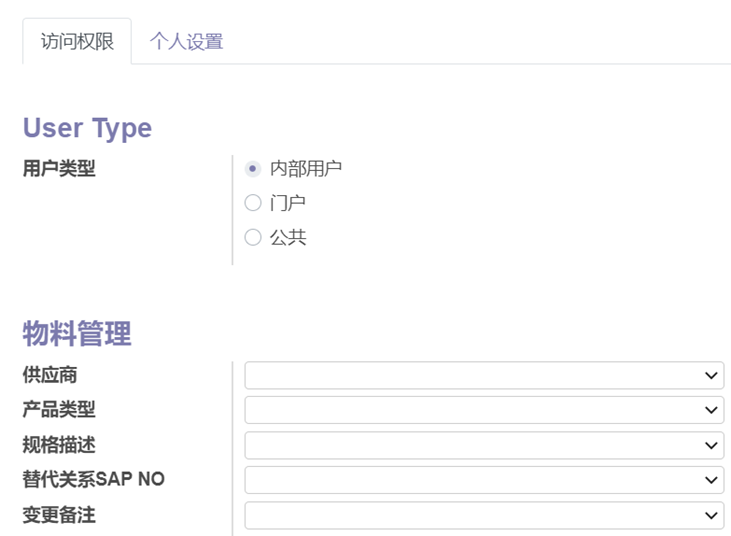
Task: Click the 变更备注 field label
Action: (x=59, y=515)
